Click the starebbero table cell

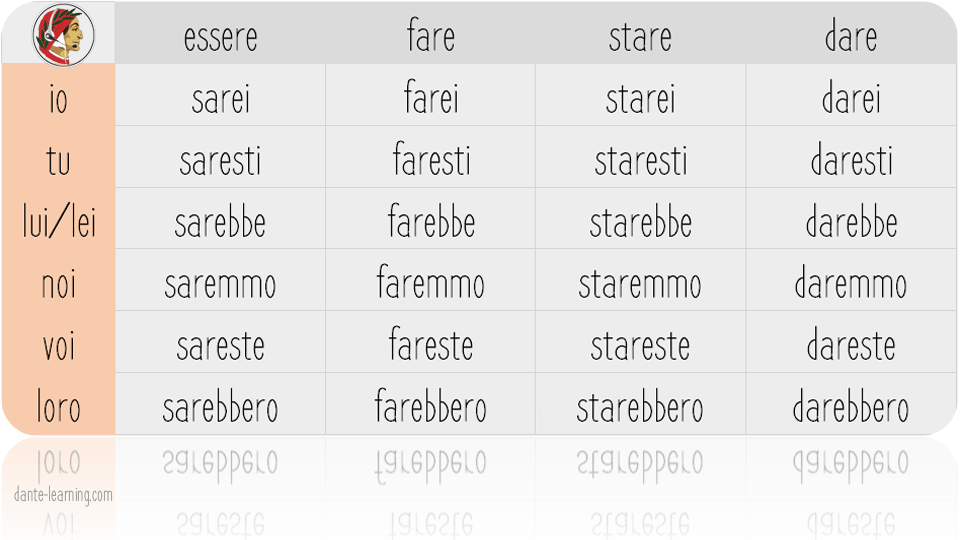pyautogui.click(x=640, y=408)
